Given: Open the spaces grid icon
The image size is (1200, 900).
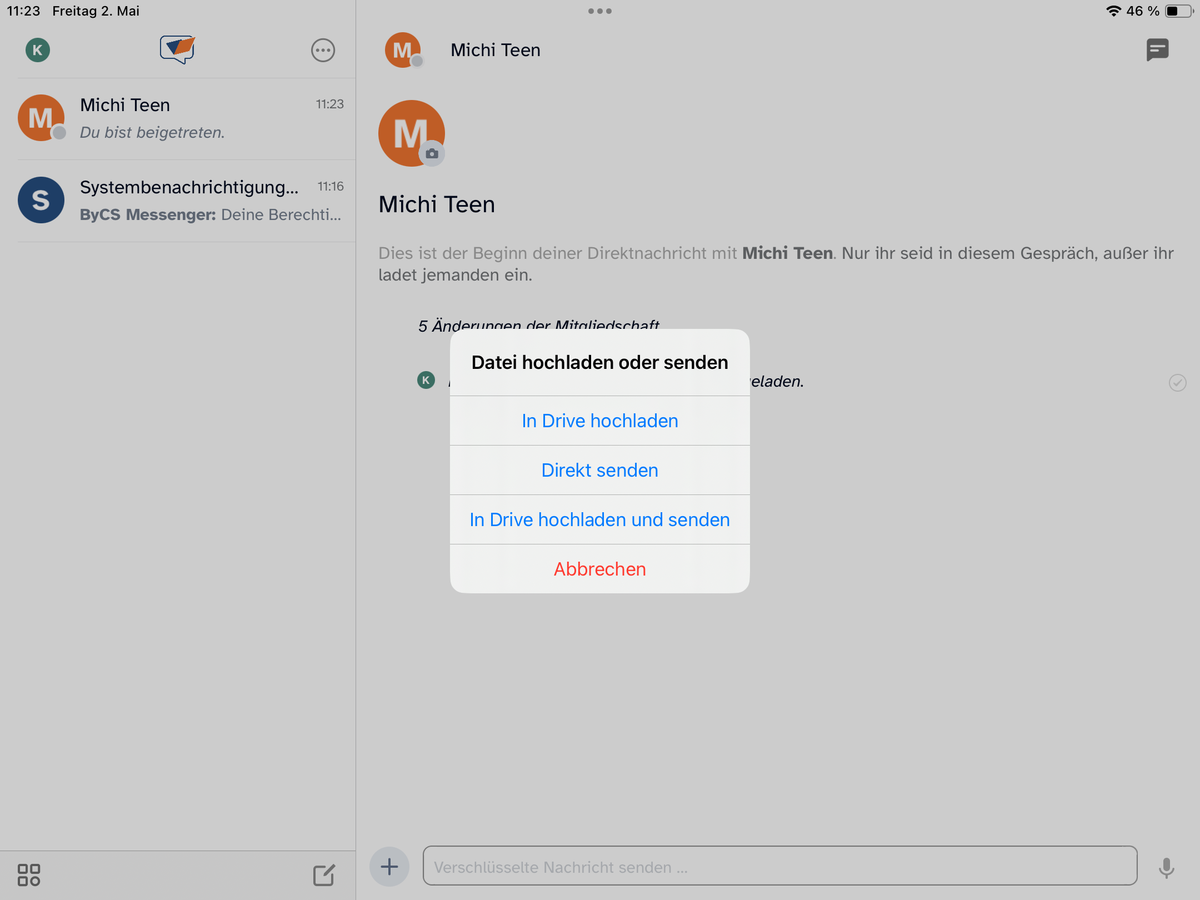Looking at the screenshot, I should (30, 875).
